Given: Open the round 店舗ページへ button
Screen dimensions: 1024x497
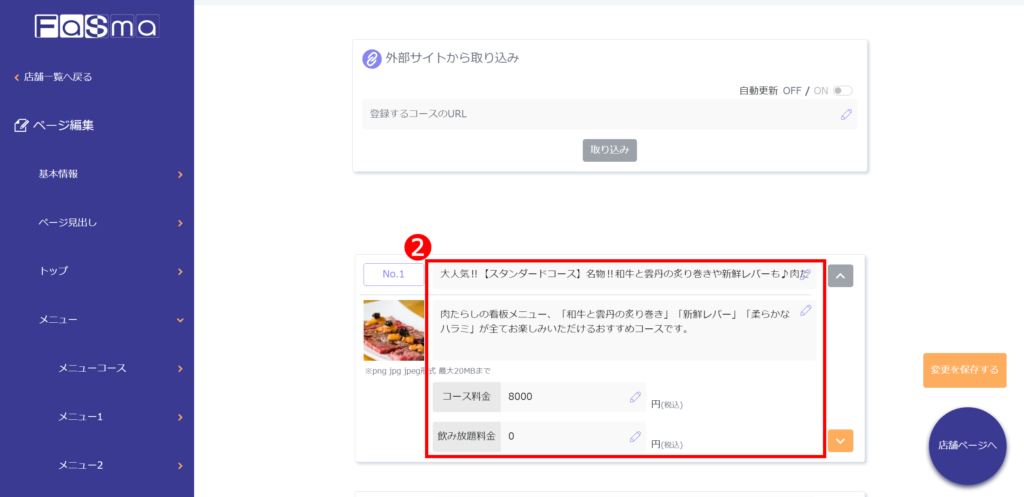Looking at the screenshot, I should (x=967, y=446).
